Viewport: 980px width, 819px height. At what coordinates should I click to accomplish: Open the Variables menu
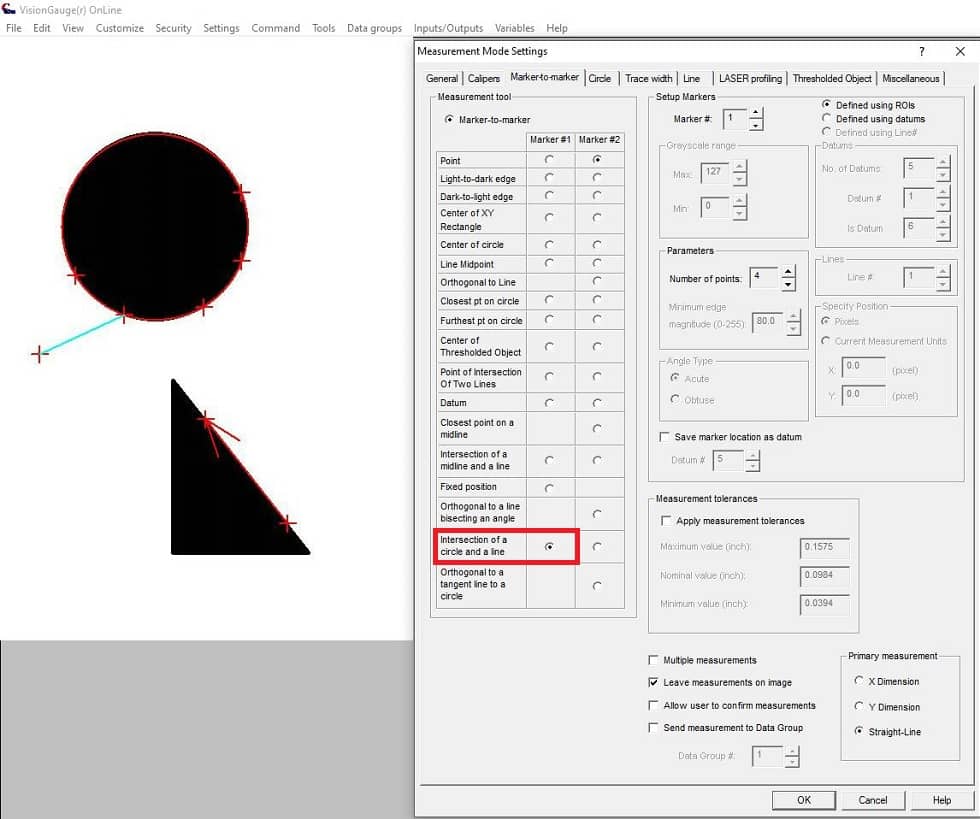[x=514, y=28]
